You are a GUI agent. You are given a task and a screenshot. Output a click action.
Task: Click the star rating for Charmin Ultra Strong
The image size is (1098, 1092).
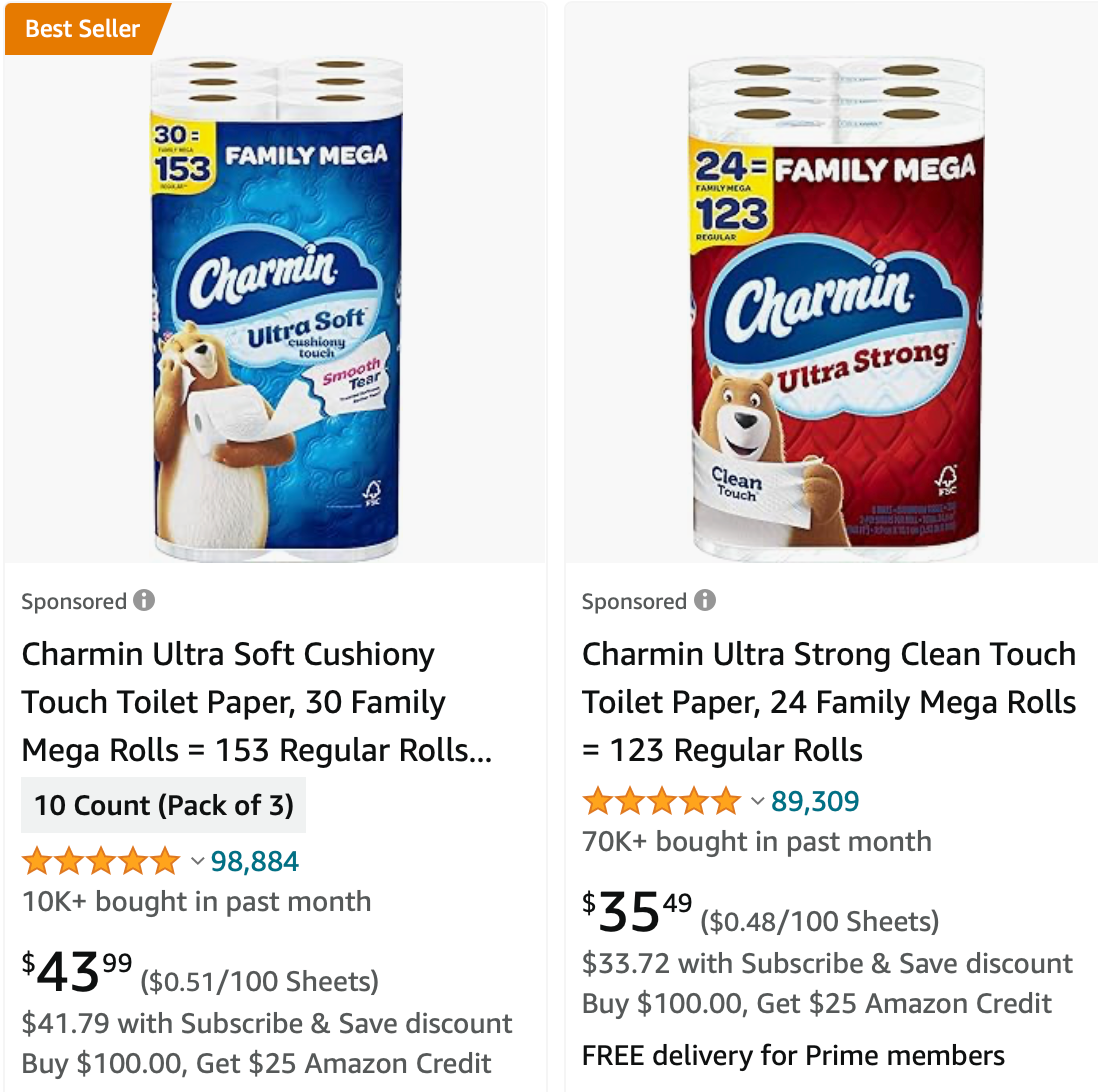[661, 801]
